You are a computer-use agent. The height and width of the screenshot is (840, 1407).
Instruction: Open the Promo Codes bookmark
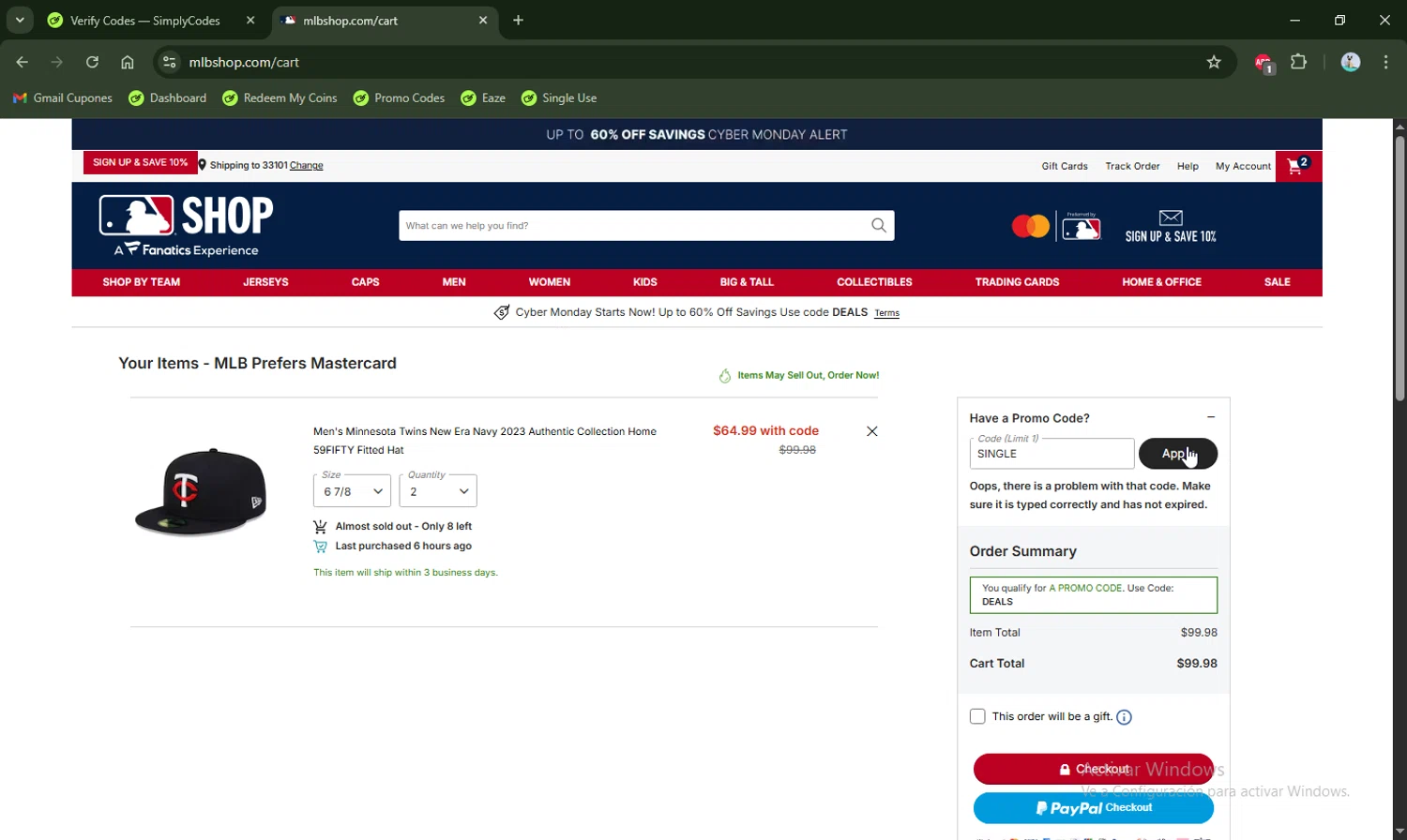point(400,97)
